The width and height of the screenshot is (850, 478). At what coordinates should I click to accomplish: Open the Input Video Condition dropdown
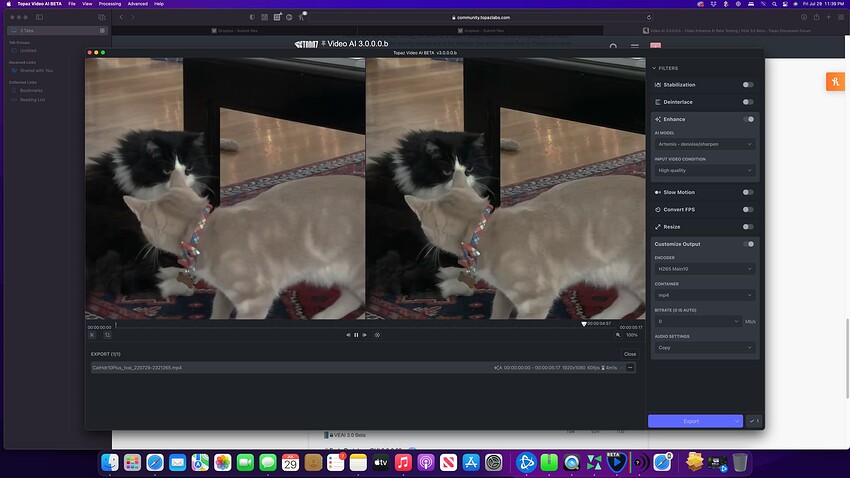point(704,170)
